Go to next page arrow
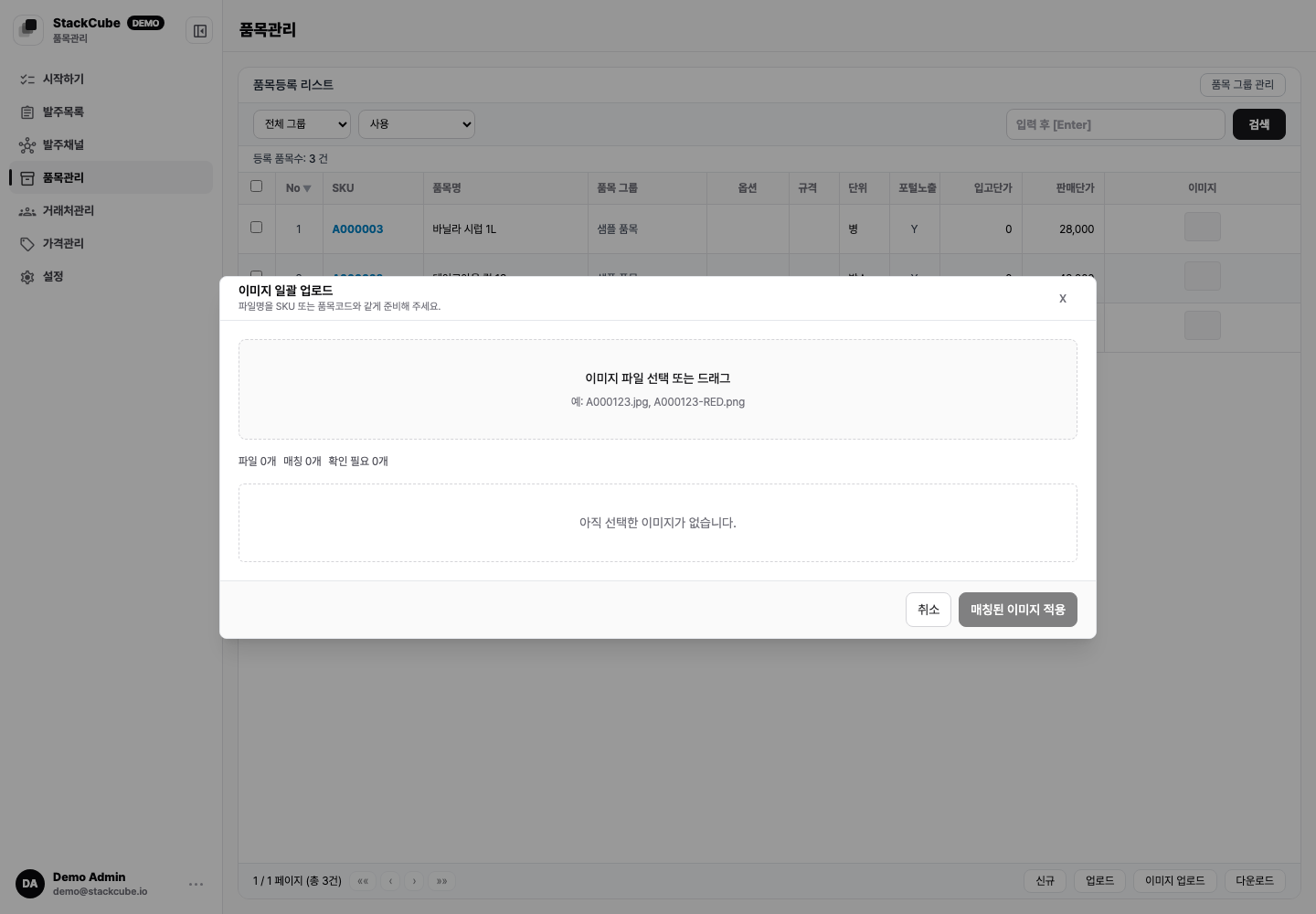1316x914 pixels. pos(414,881)
